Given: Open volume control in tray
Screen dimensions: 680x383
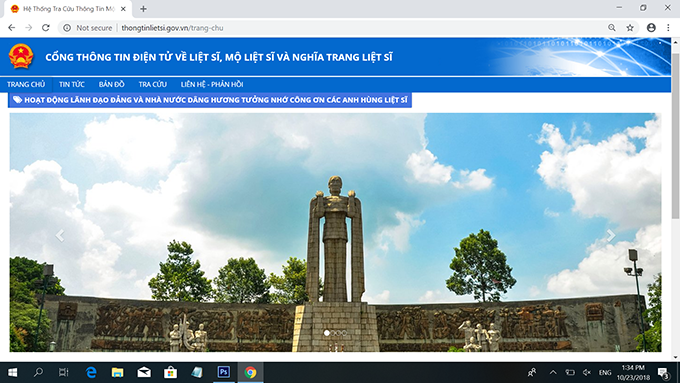Looking at the screenshot, I should [x=587, y=372].
